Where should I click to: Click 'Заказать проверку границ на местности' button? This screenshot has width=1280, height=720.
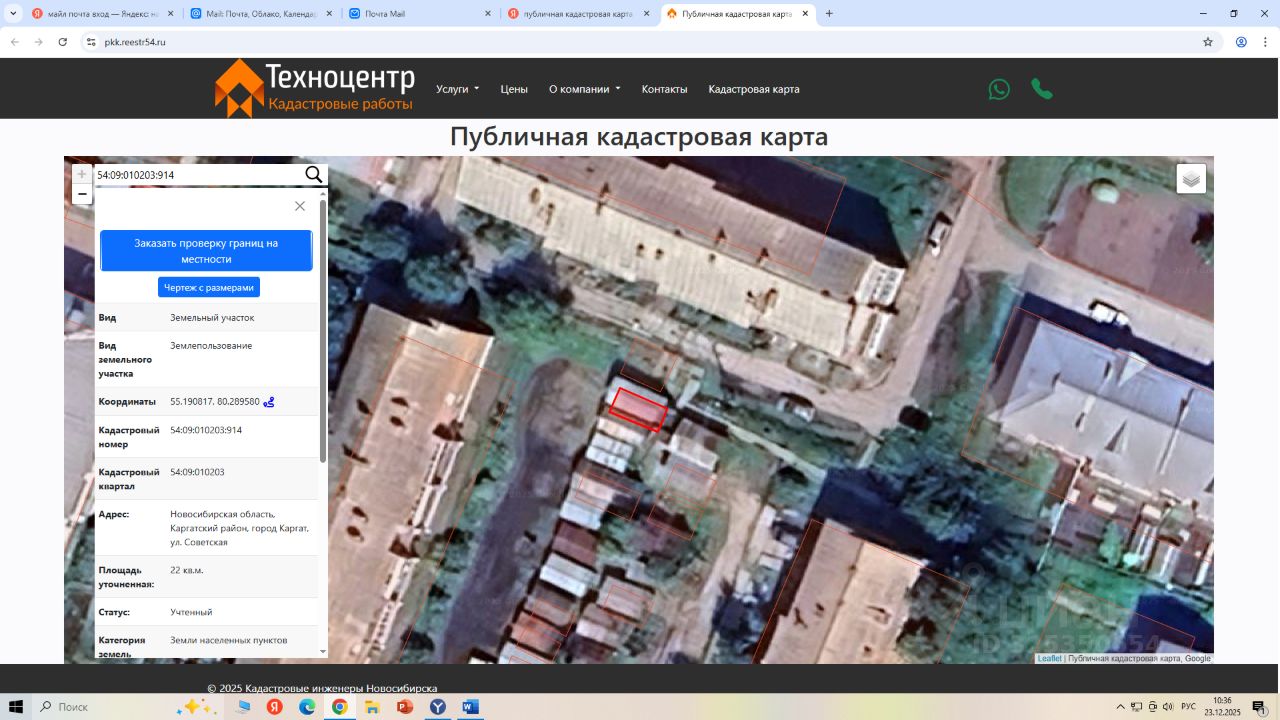pos(206,251)
